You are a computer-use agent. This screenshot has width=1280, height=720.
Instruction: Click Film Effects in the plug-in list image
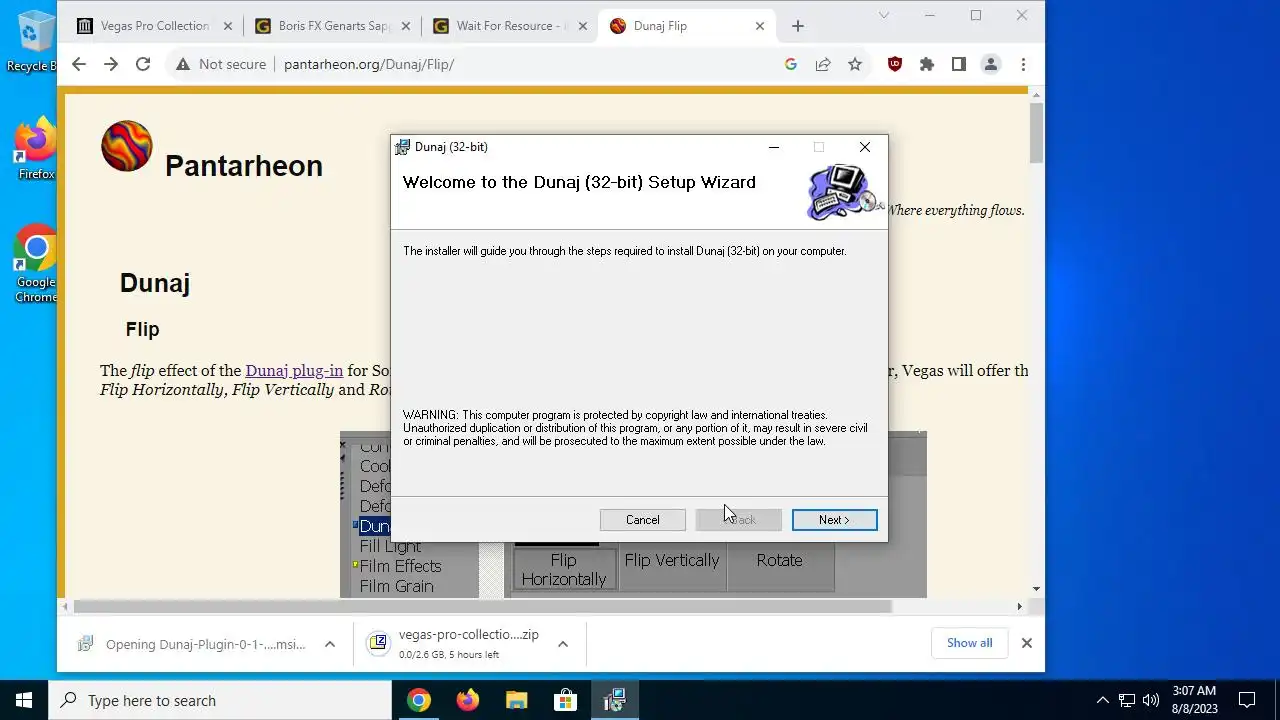(x=400, y=566)
